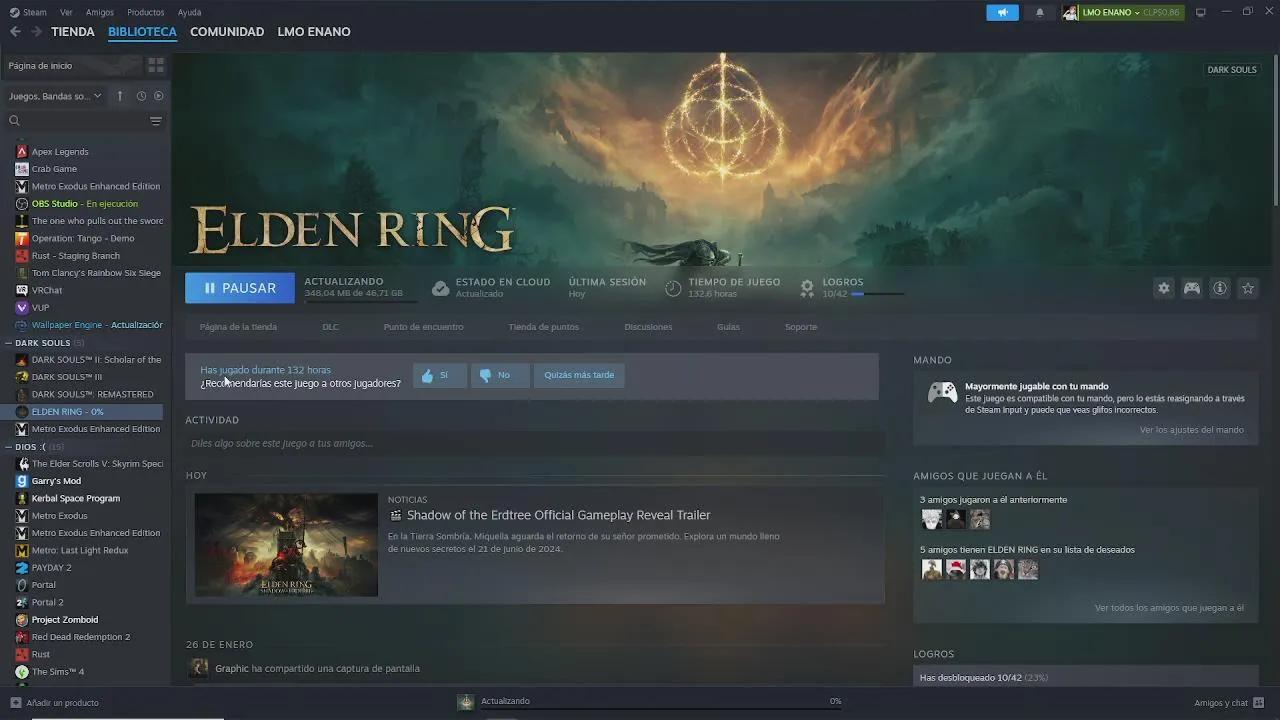Open the DLC tab for Elden Ring
1280x720 pixels.
tap(330, 327)
